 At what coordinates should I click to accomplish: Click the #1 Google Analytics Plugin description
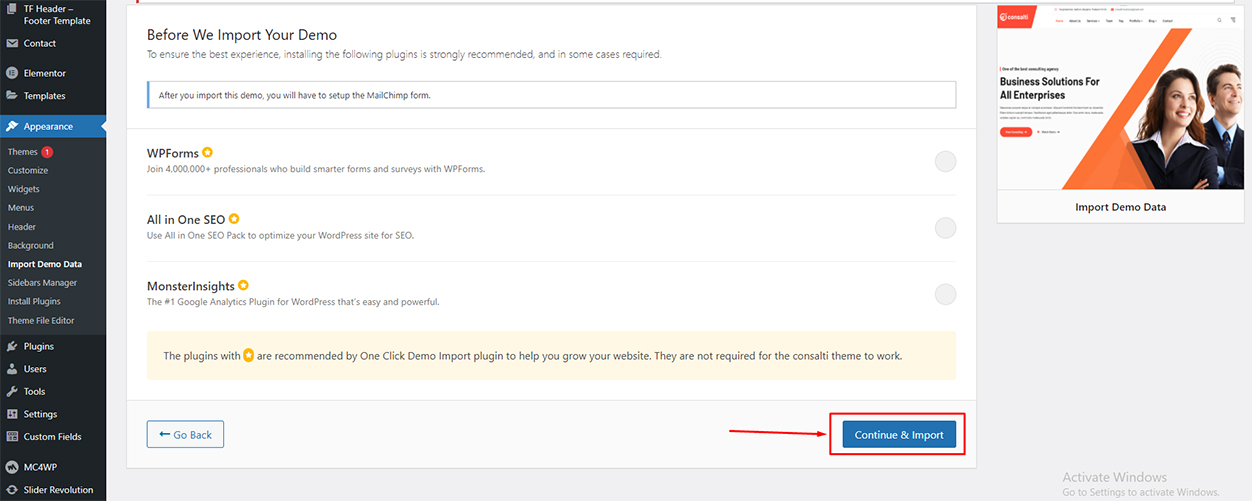pos(293,301)
